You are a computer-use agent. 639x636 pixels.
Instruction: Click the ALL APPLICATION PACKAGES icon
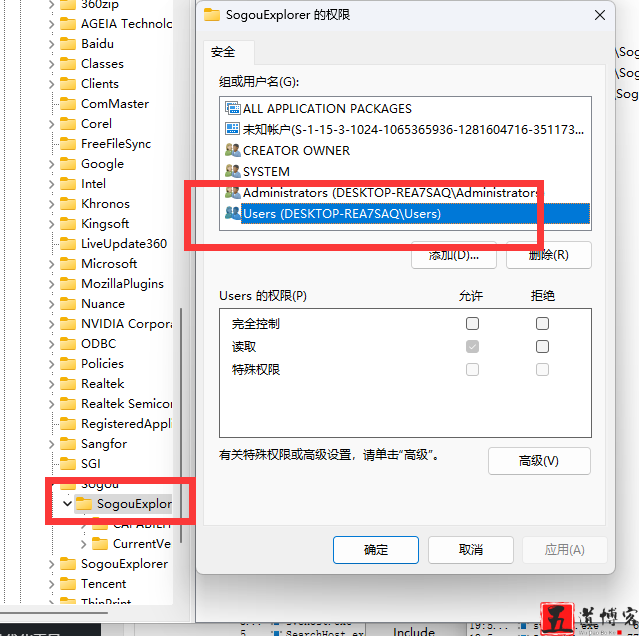coord(233,108)
